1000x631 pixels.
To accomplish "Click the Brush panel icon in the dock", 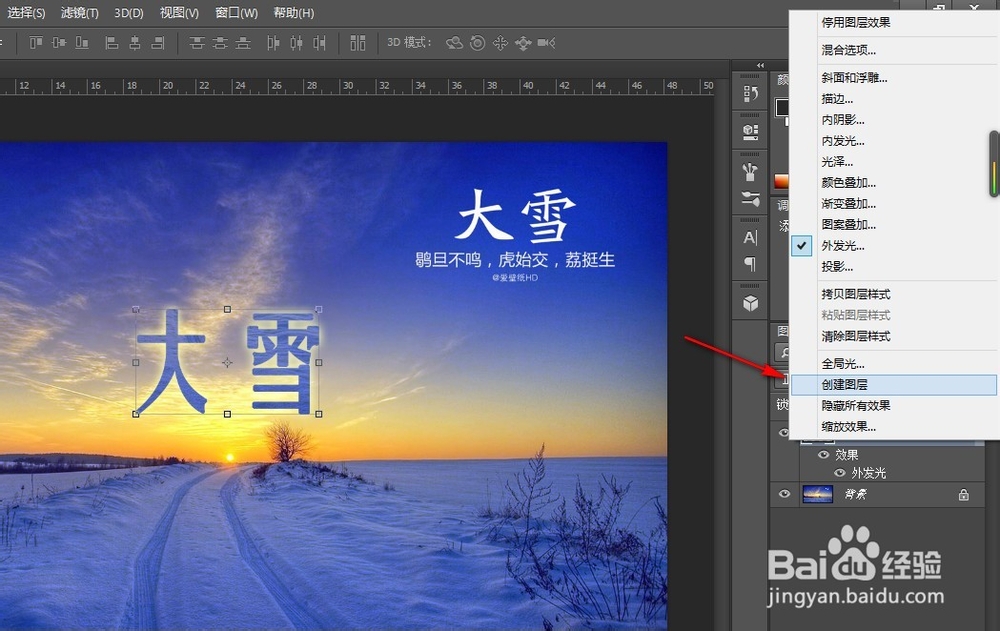I will point(750,196).
